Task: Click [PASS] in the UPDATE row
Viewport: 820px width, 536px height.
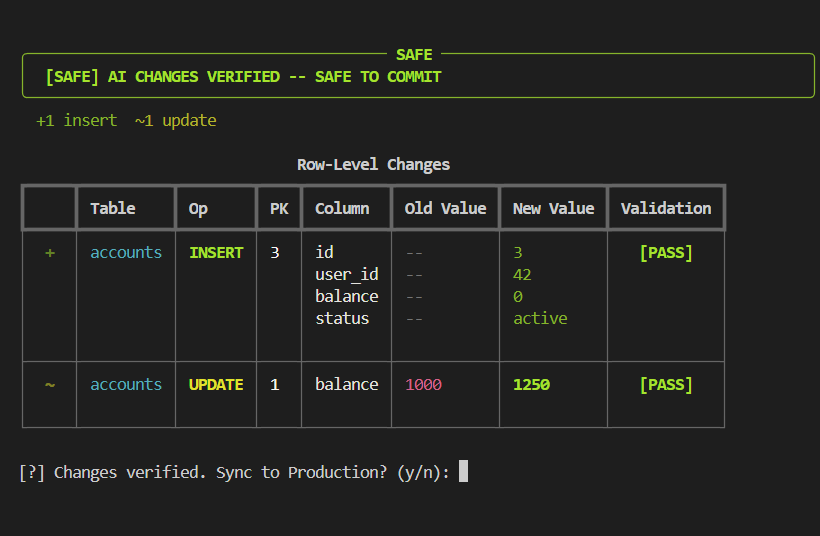Action: coord(666,384)
